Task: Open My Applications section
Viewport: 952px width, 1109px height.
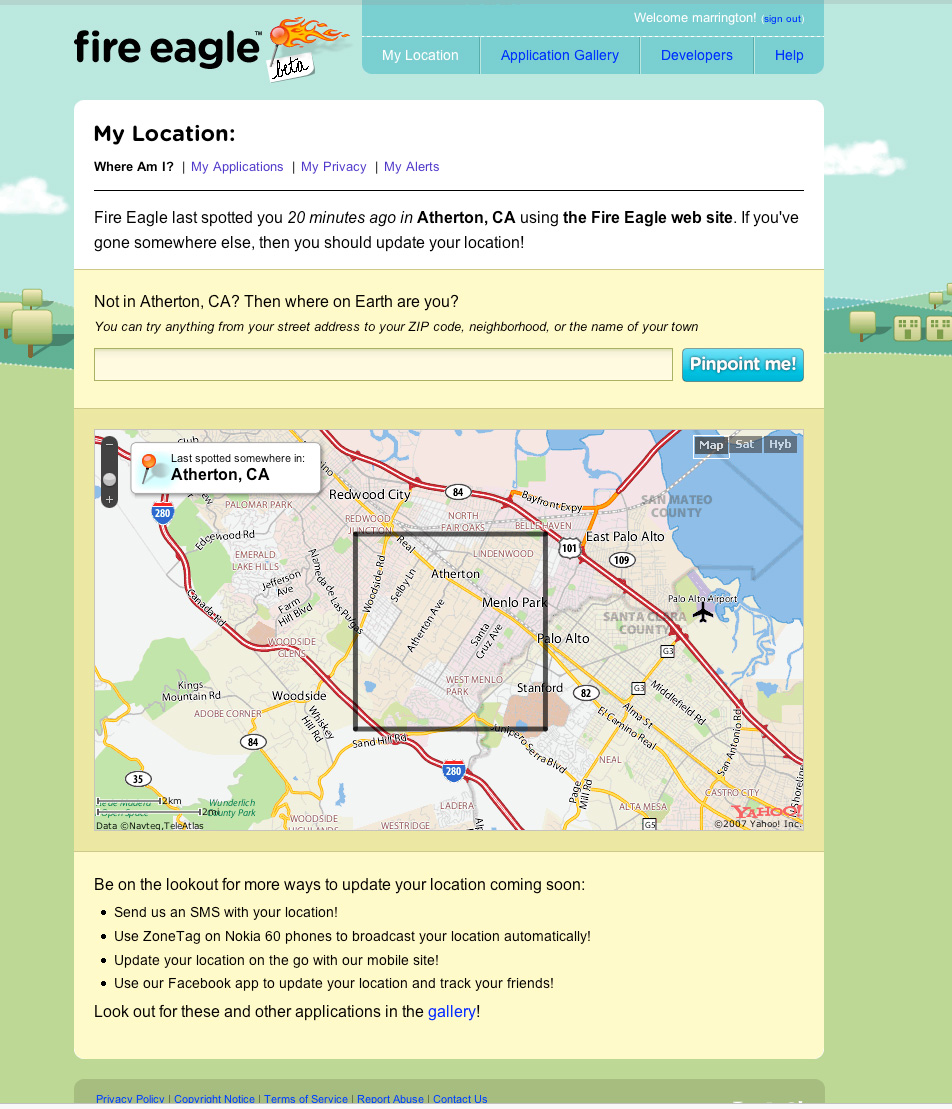Action: (x=237, y=167)
